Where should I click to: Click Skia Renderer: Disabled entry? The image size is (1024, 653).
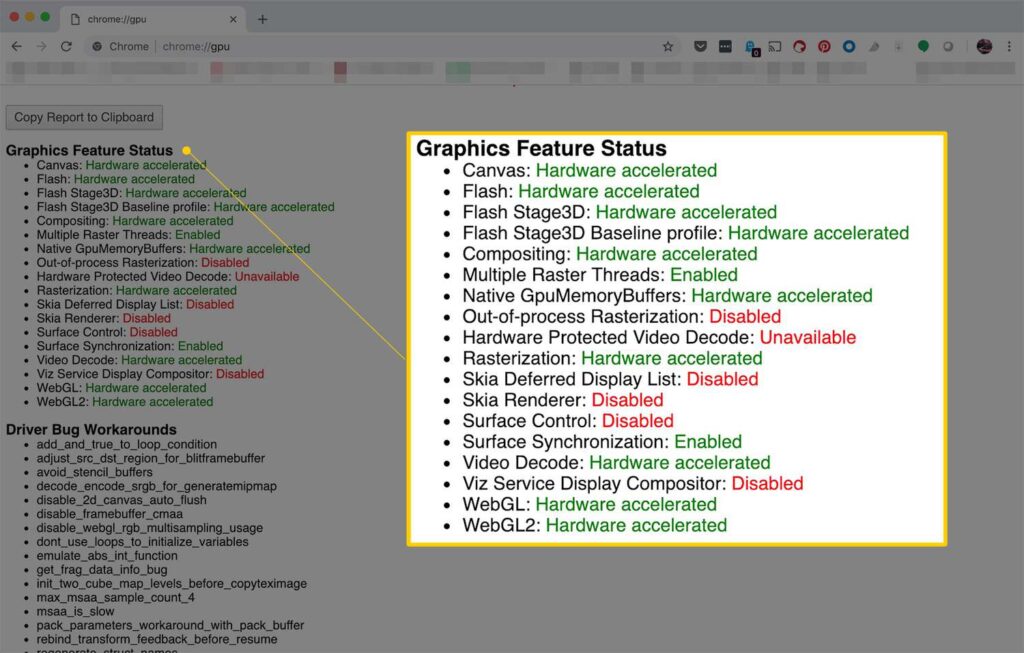click(x=104, y=318)
